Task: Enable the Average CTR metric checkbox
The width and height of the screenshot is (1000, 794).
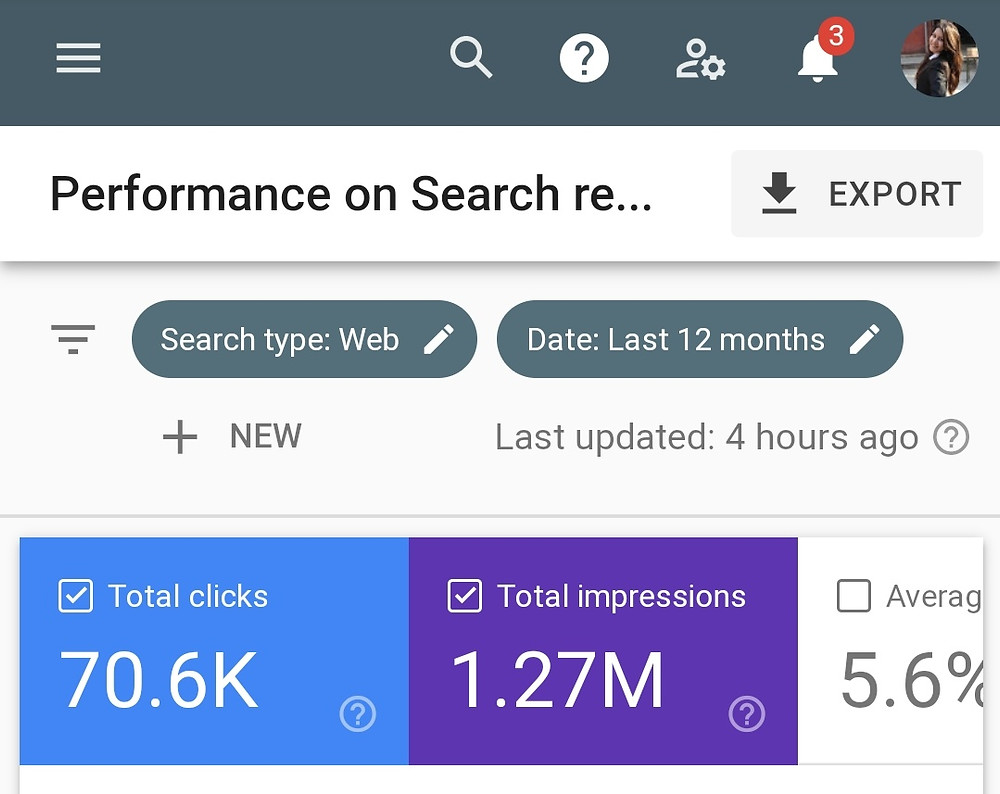Action: tap(855, 596)
